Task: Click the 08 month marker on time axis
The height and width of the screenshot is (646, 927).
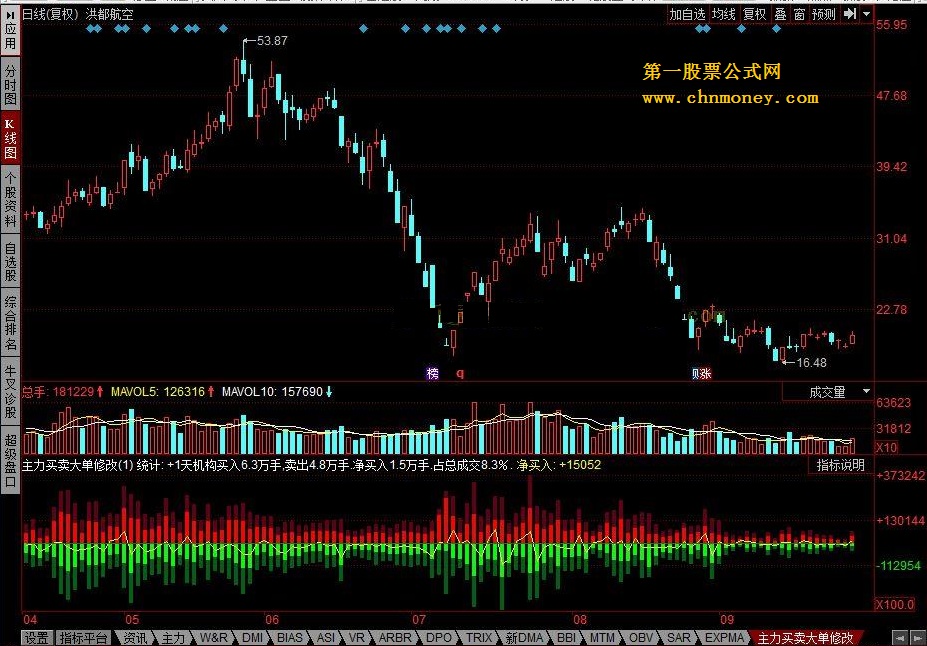Action: tap(580, 619)
